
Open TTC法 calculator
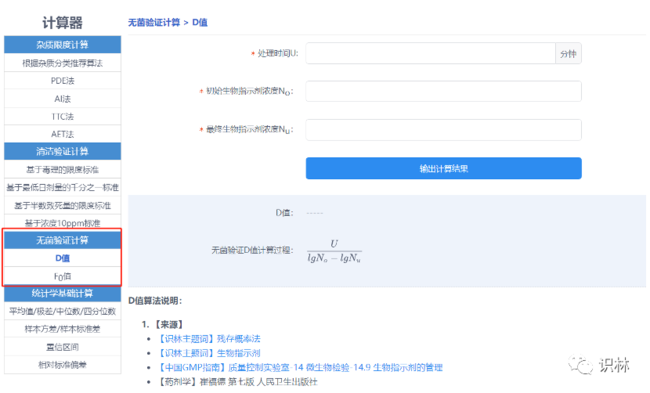[x=63, y=116]
